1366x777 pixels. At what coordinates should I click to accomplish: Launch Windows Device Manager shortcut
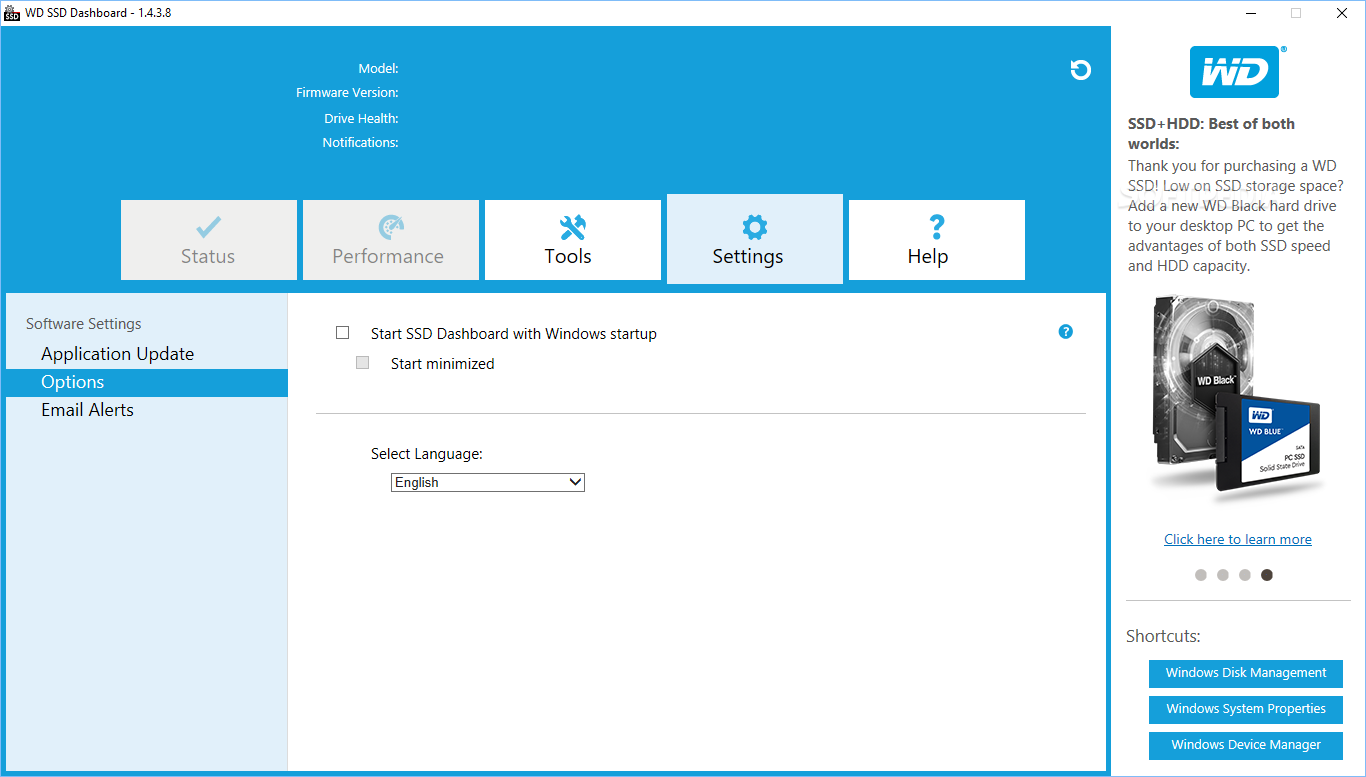[x=1246, y=745]
